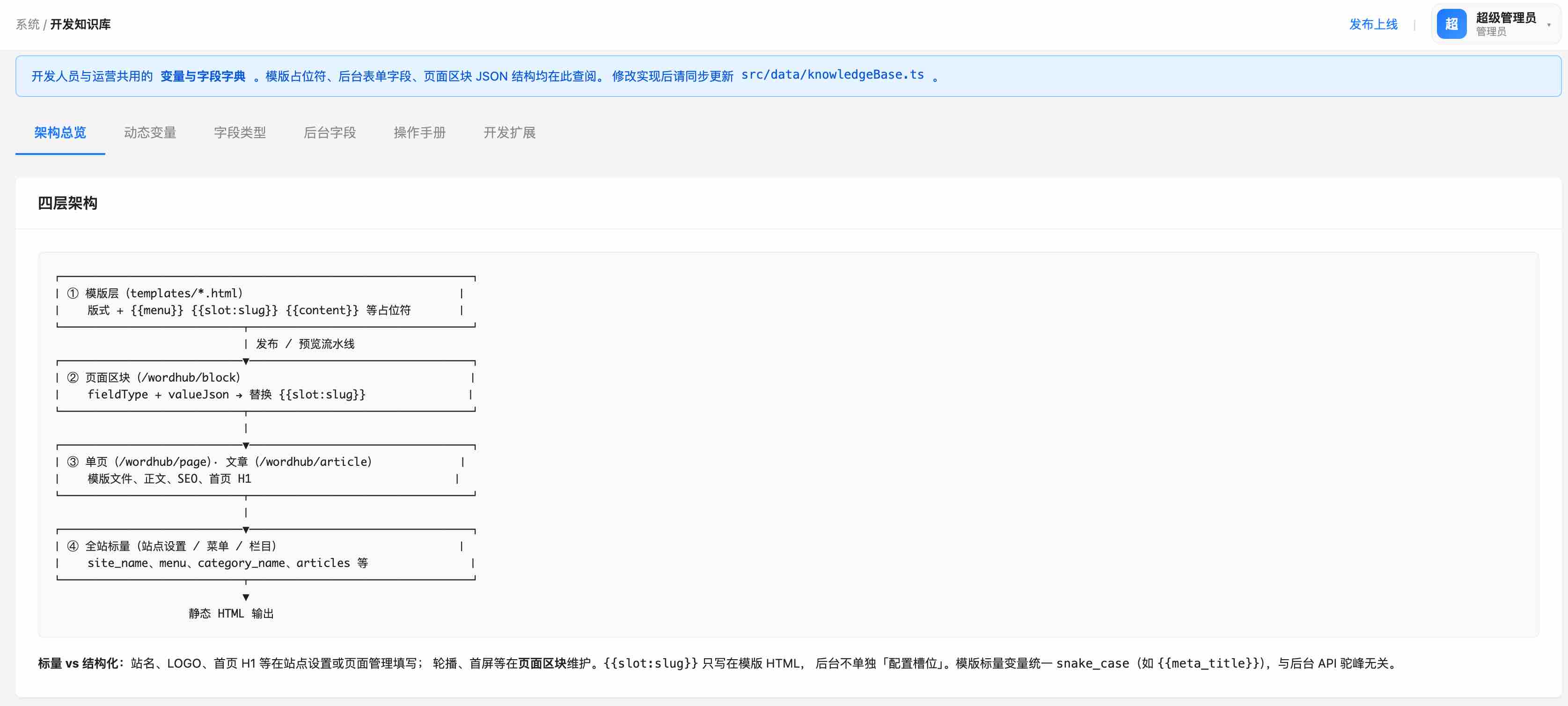Screen dimensions: 1568x706
Task: Click the src/data/knowledgeBase.ts path text
Action: point(832,75)
